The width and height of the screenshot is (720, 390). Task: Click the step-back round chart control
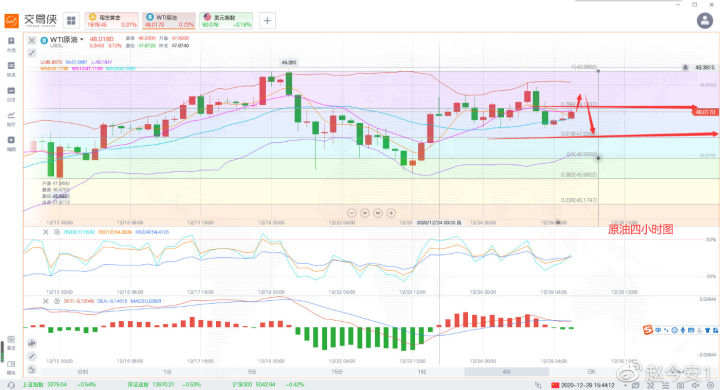coord(365,213)
